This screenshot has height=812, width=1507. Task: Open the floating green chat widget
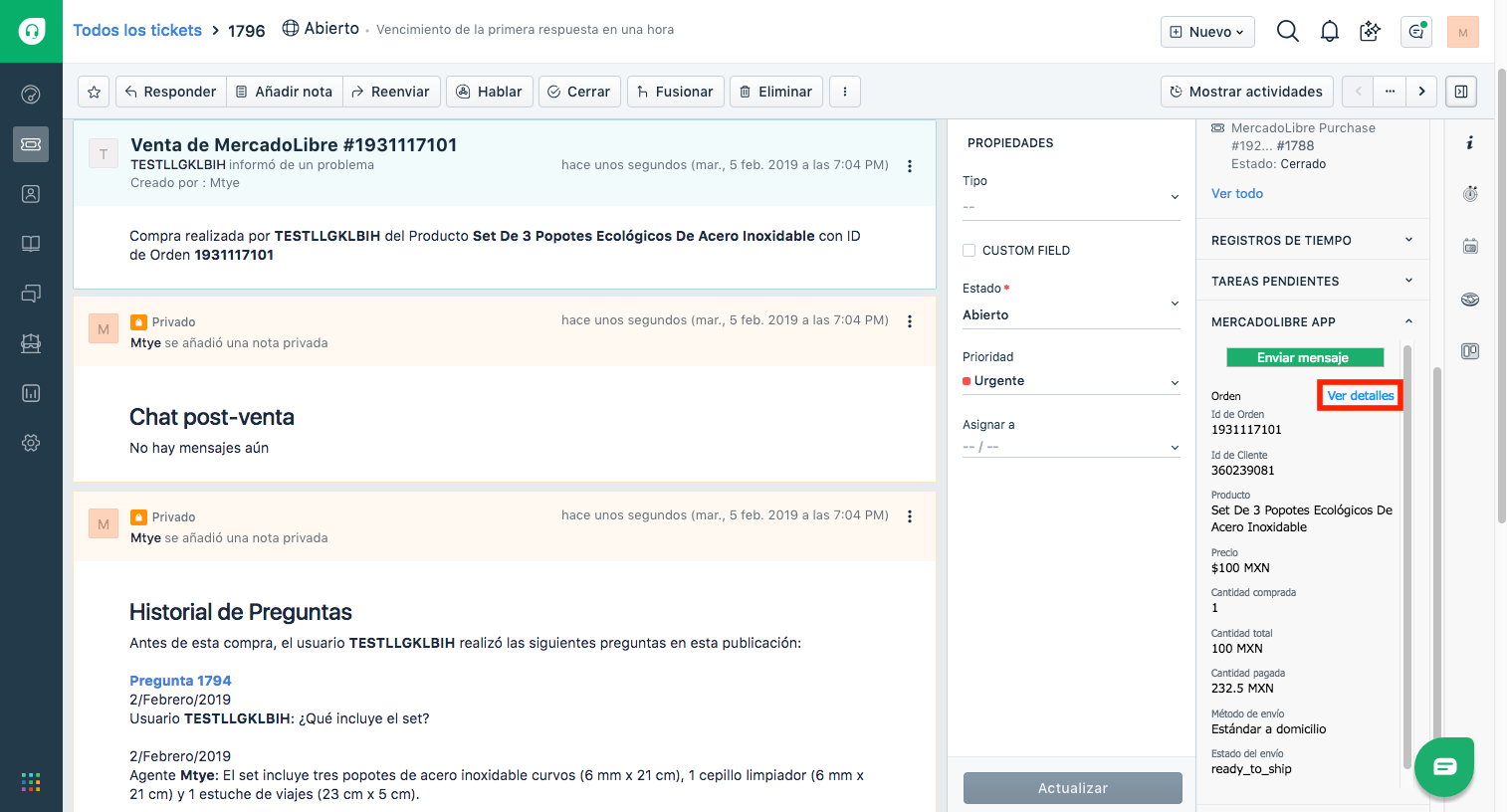[1444, 766]
